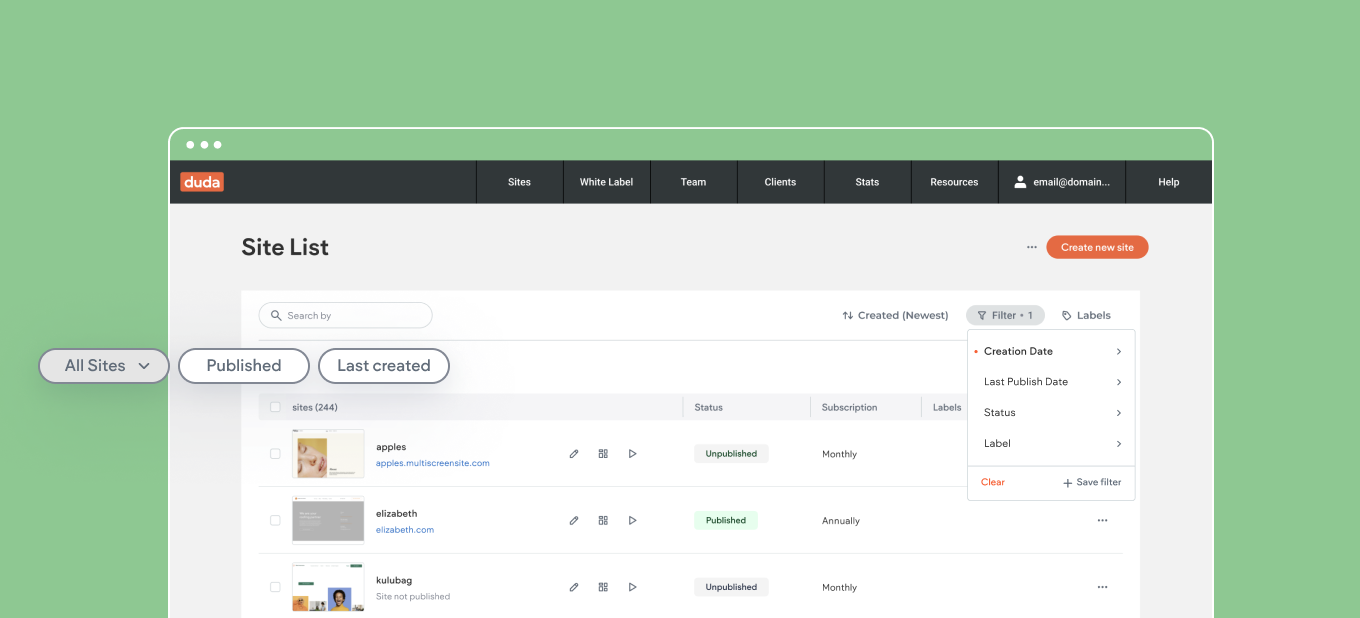
Task: Open more options for the elizabeth row
Action: [x=1102, y=520]
